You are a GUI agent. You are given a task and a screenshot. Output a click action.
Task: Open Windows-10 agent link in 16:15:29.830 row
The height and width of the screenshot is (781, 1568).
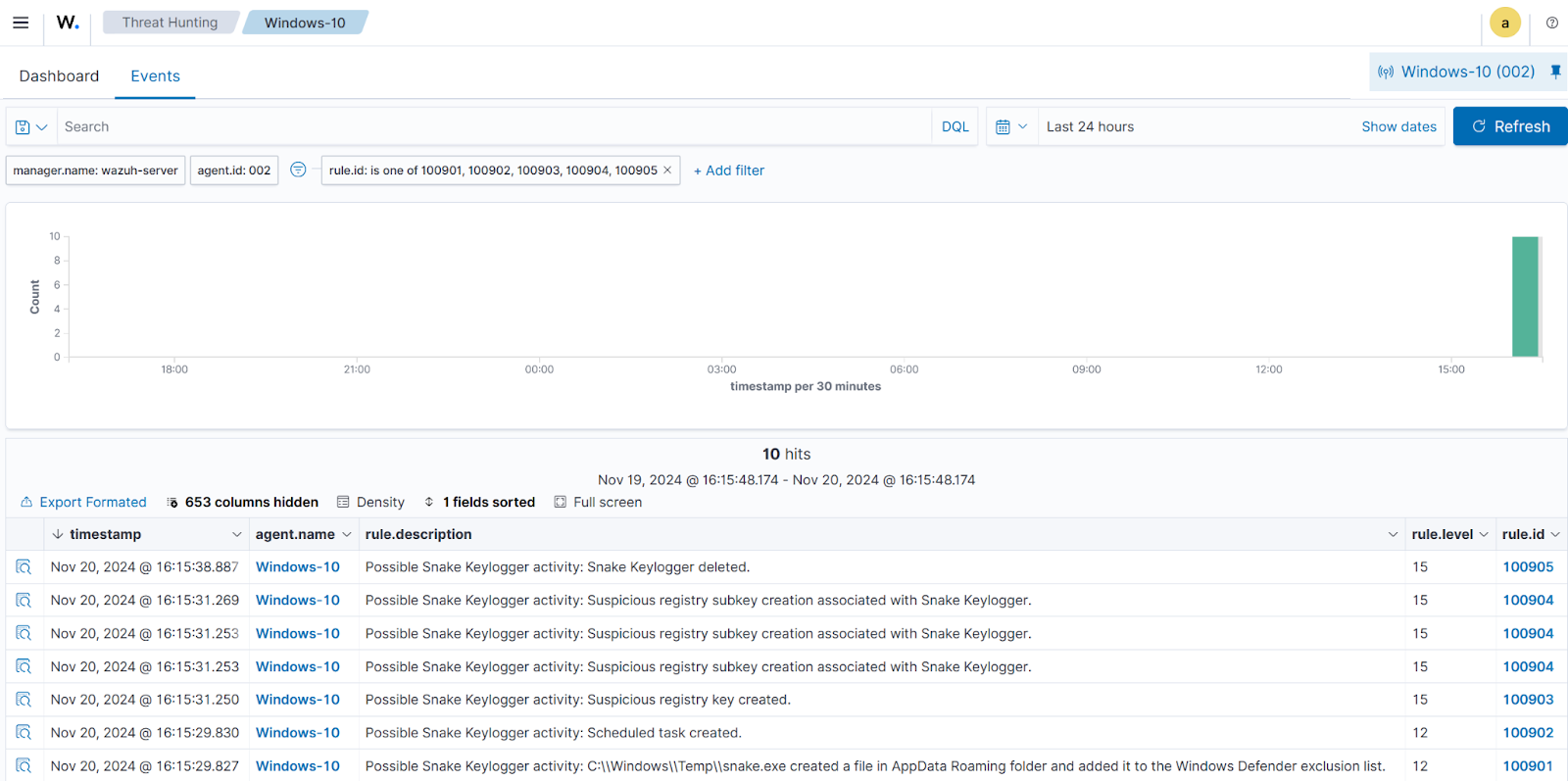coord(298,733)
